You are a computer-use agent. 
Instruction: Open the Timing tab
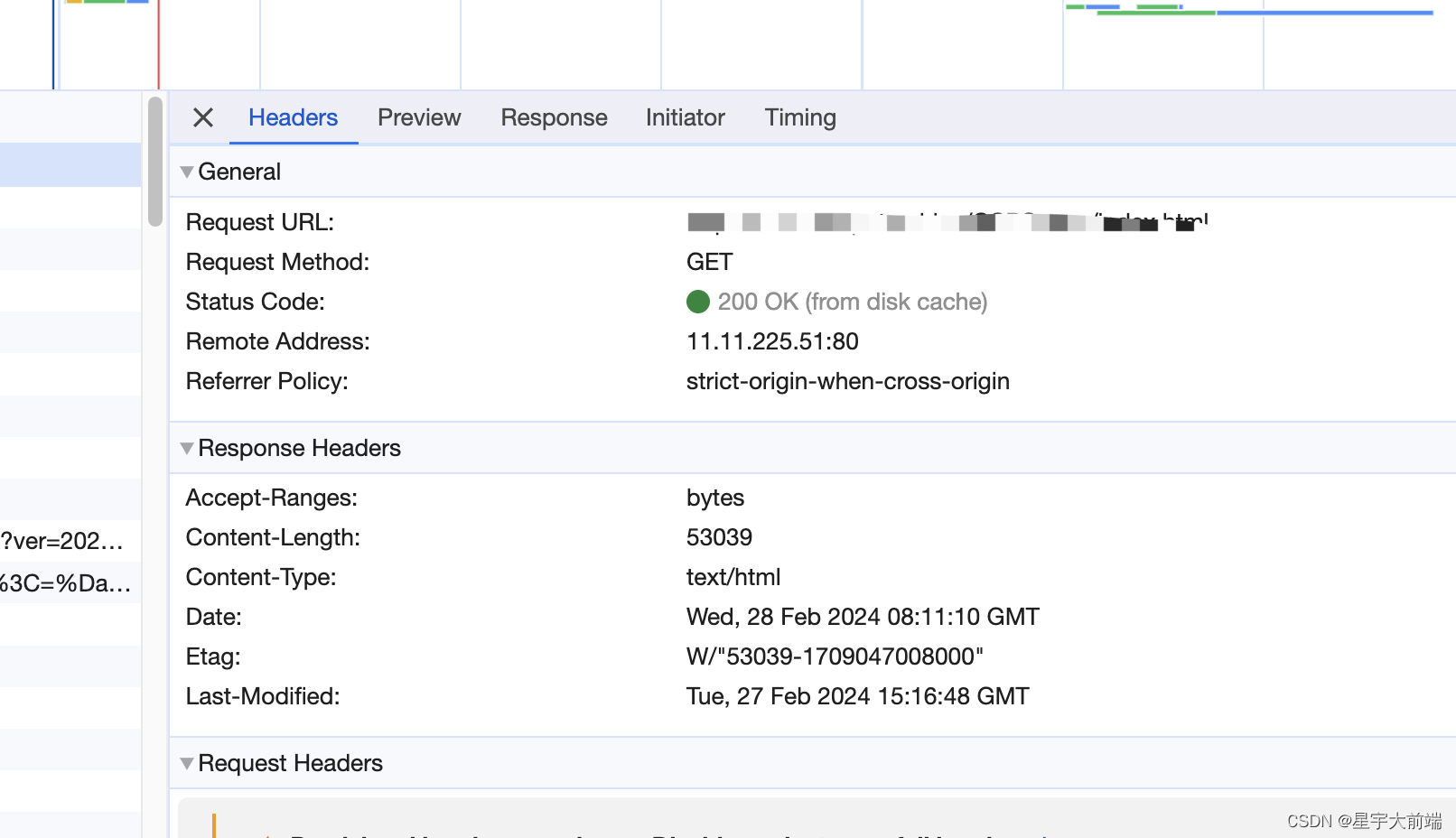[800, 117]
